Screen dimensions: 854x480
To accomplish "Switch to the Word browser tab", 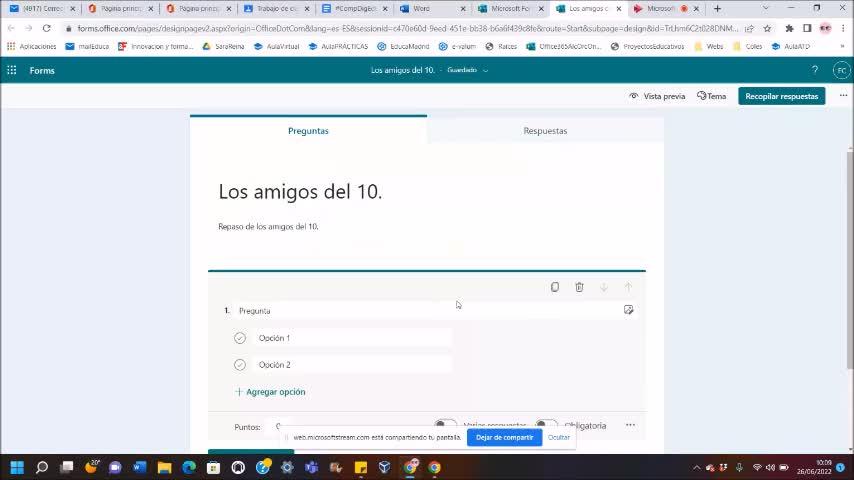I will coord(432,9).
